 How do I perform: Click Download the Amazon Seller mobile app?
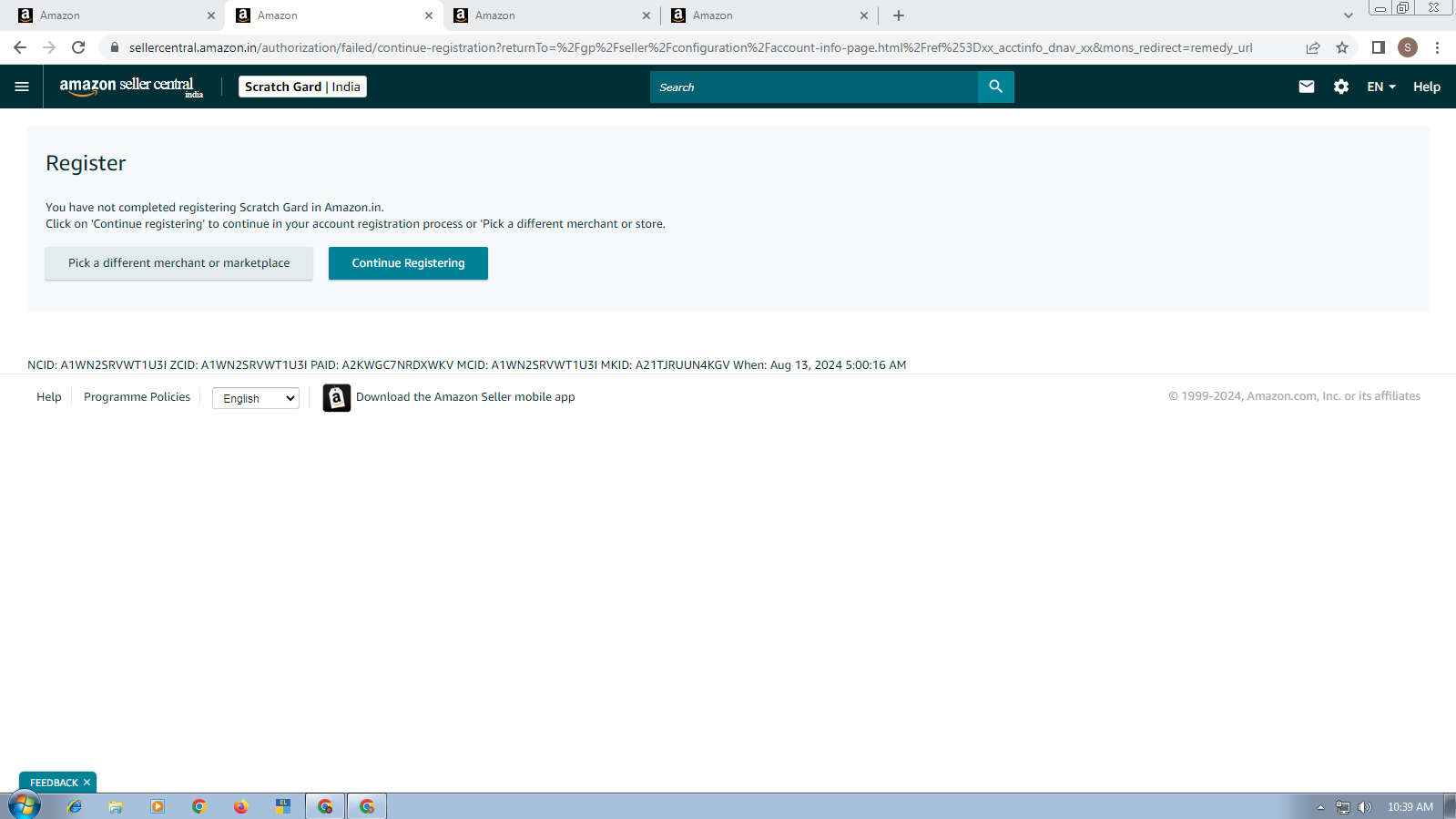[x=465, y=397]
